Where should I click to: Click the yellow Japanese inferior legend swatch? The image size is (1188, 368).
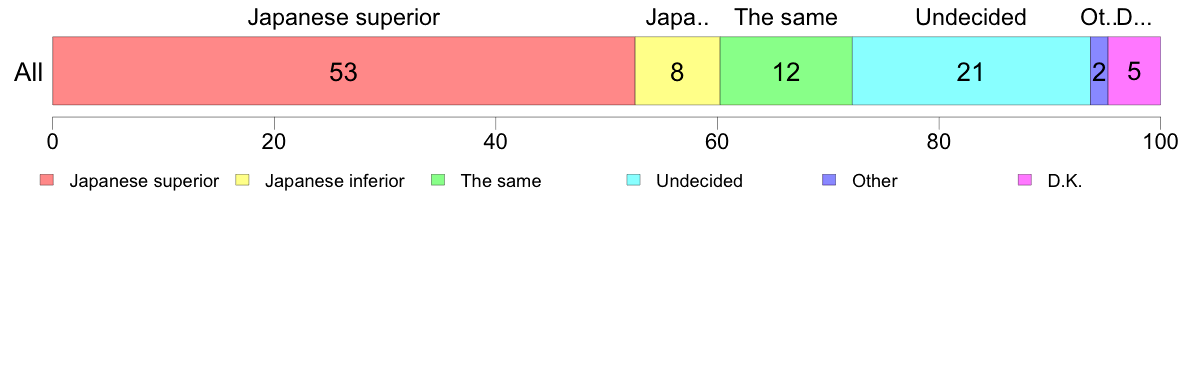tap(241, 181)
